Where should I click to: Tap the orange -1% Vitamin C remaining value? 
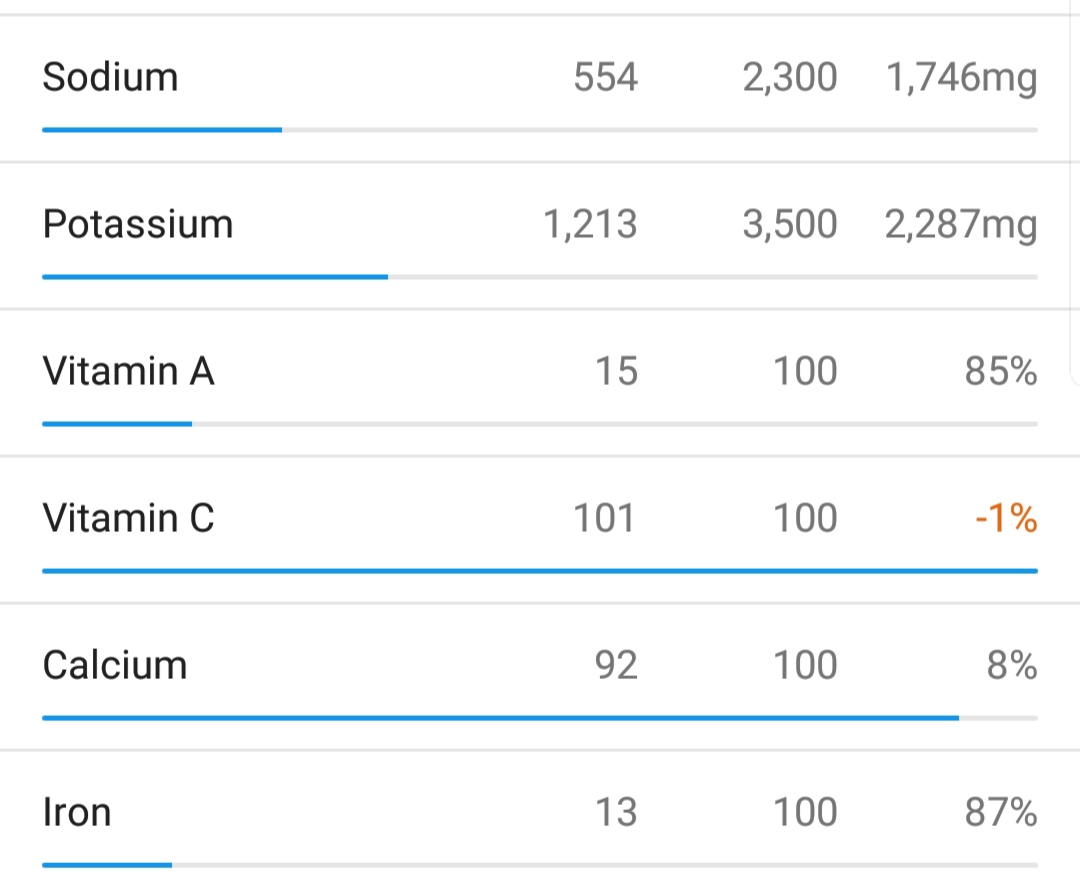click(1006, 518)
